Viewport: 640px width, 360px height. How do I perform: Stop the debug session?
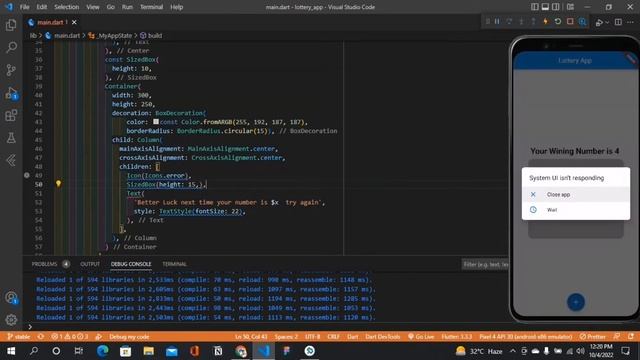coord(570,22)
